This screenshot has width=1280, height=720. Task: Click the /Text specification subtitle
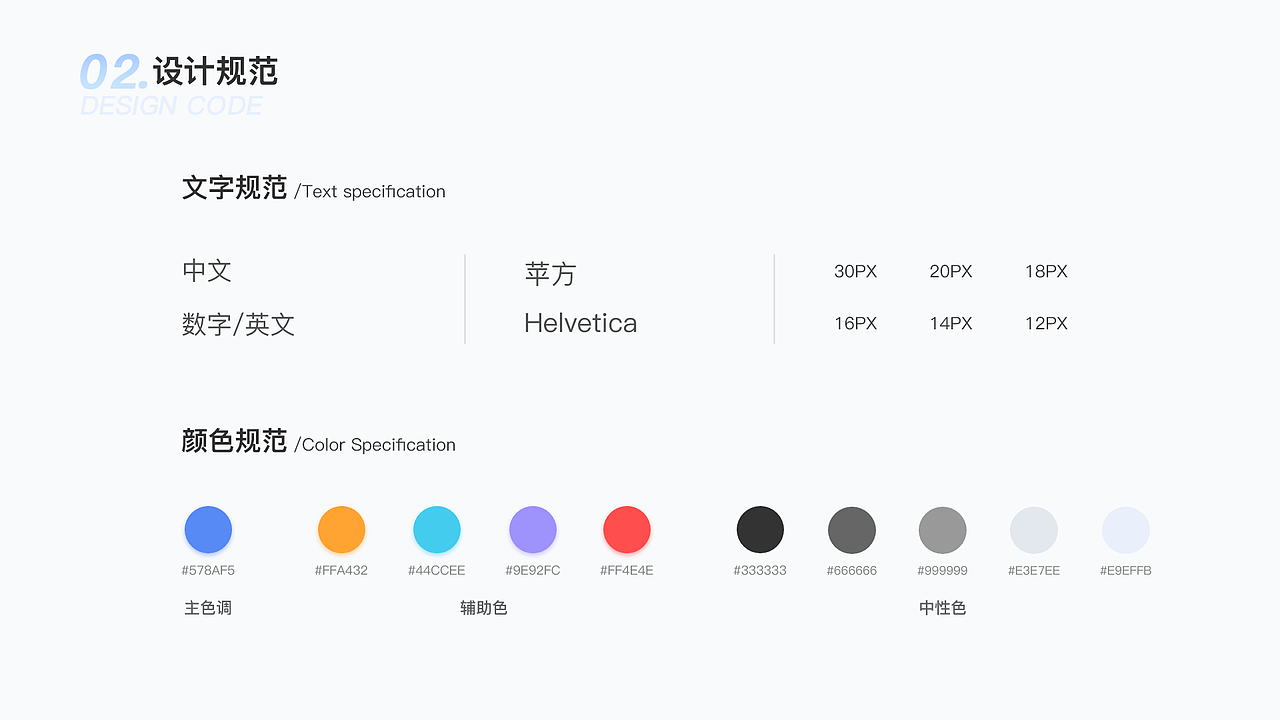[x=370, y=191]
